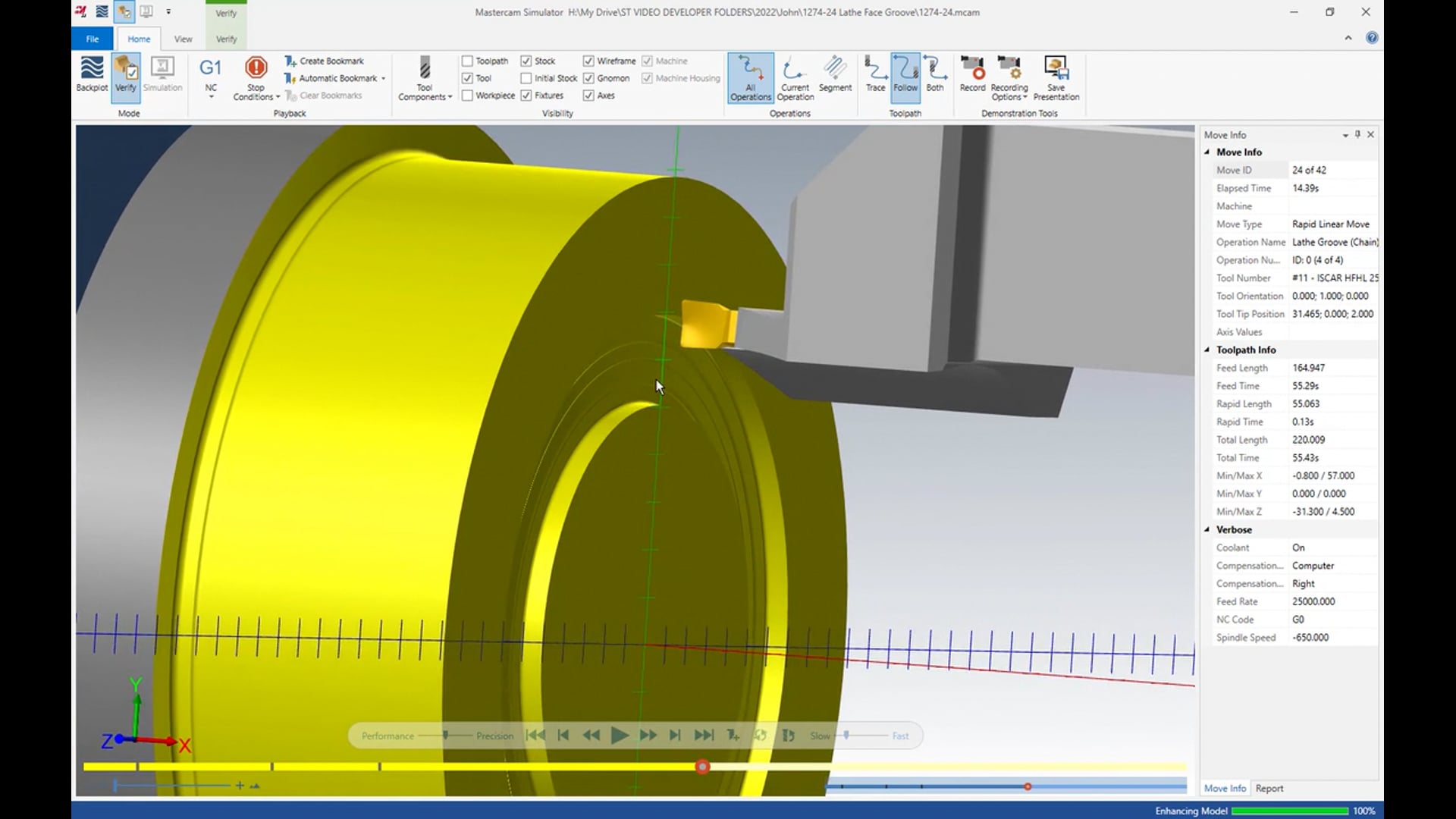Create a bookmark
Viewport: 1456px width, 819px height.
[x=325, y=61]
